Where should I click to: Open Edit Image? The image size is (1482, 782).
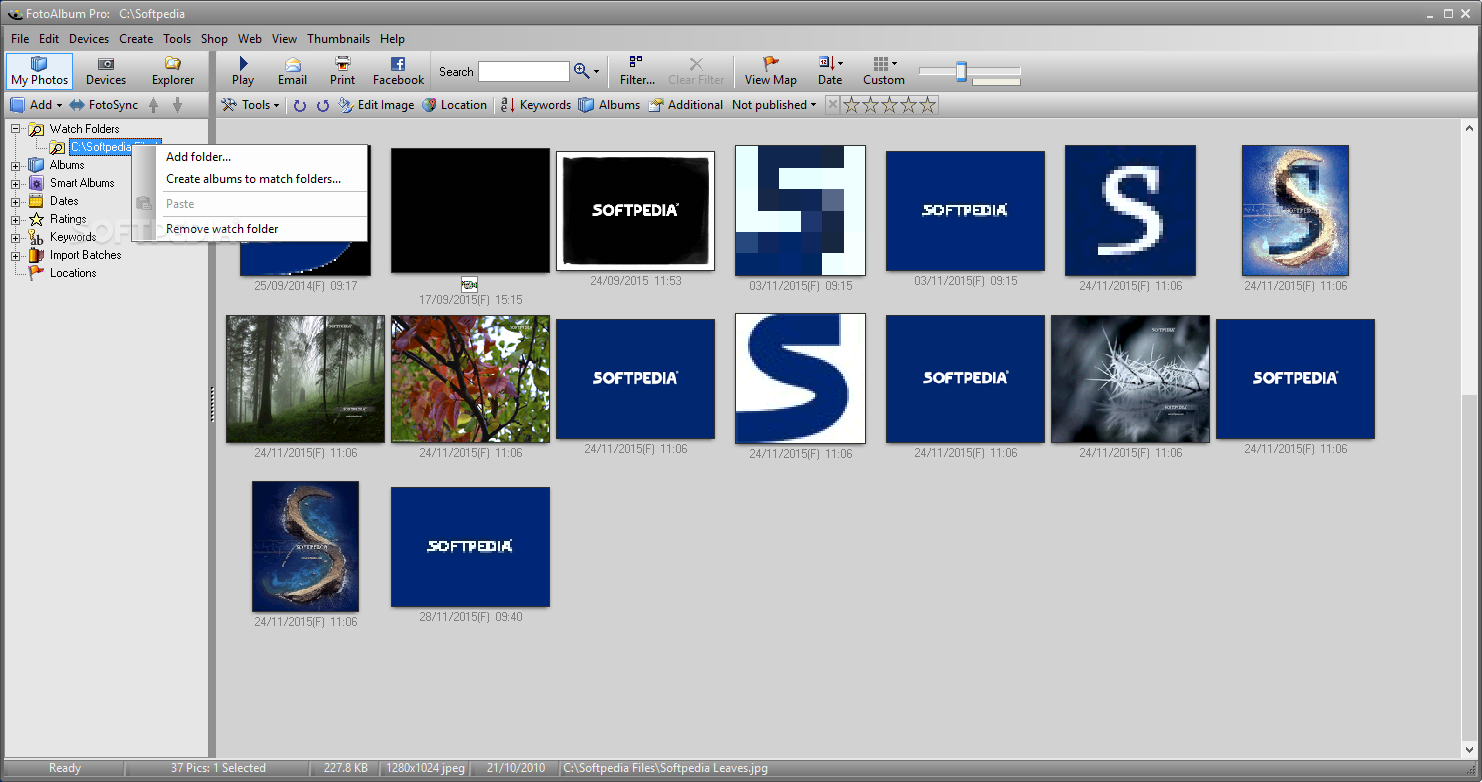376,105
